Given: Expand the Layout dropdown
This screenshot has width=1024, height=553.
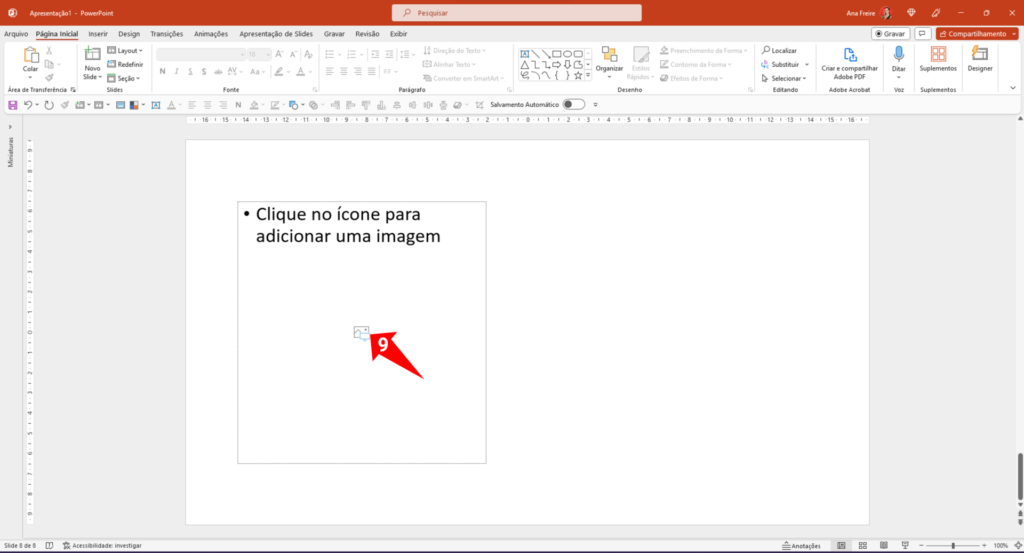Looking at the screenshot, I should (125, 50).
